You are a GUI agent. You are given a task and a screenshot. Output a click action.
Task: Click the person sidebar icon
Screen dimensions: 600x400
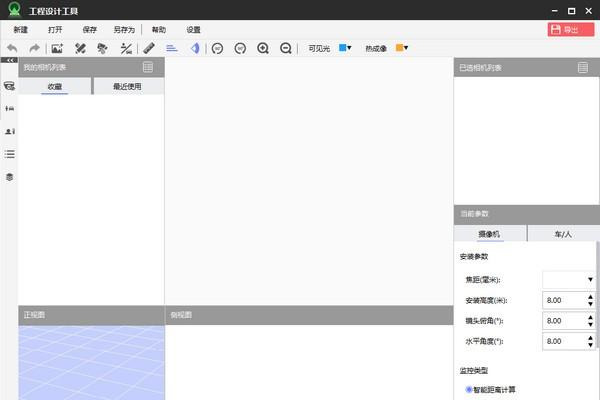tap(10, 132)
